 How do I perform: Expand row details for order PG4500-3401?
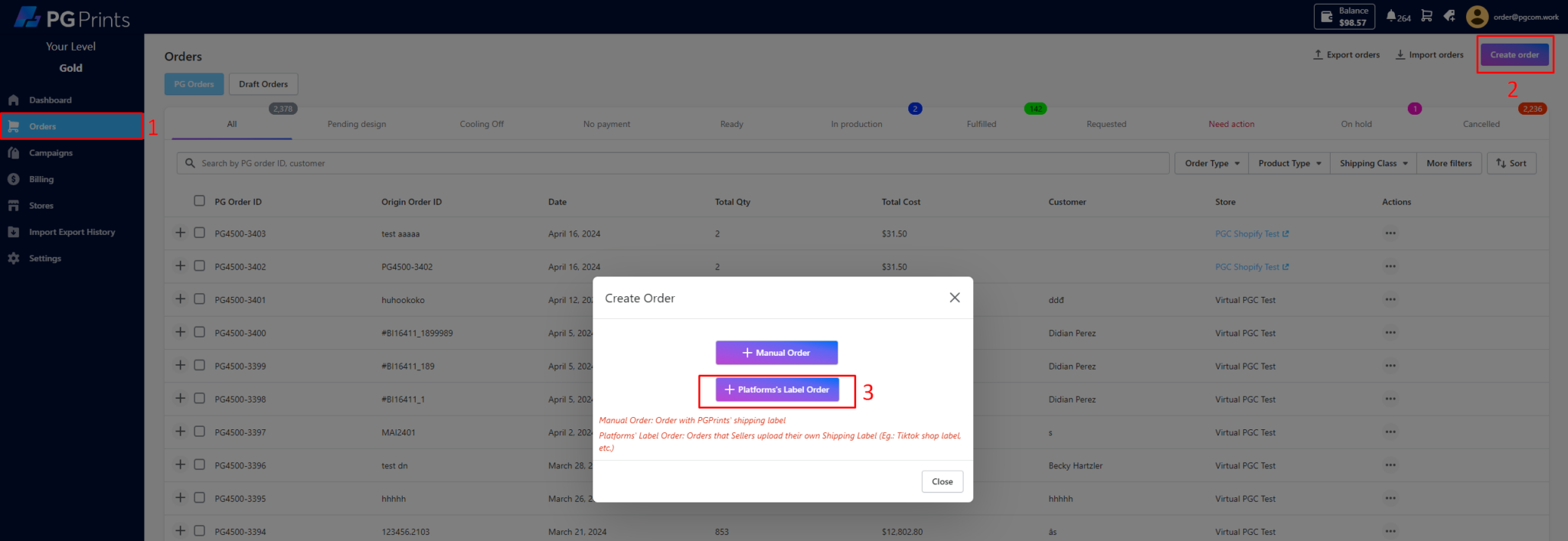point(181,299)
